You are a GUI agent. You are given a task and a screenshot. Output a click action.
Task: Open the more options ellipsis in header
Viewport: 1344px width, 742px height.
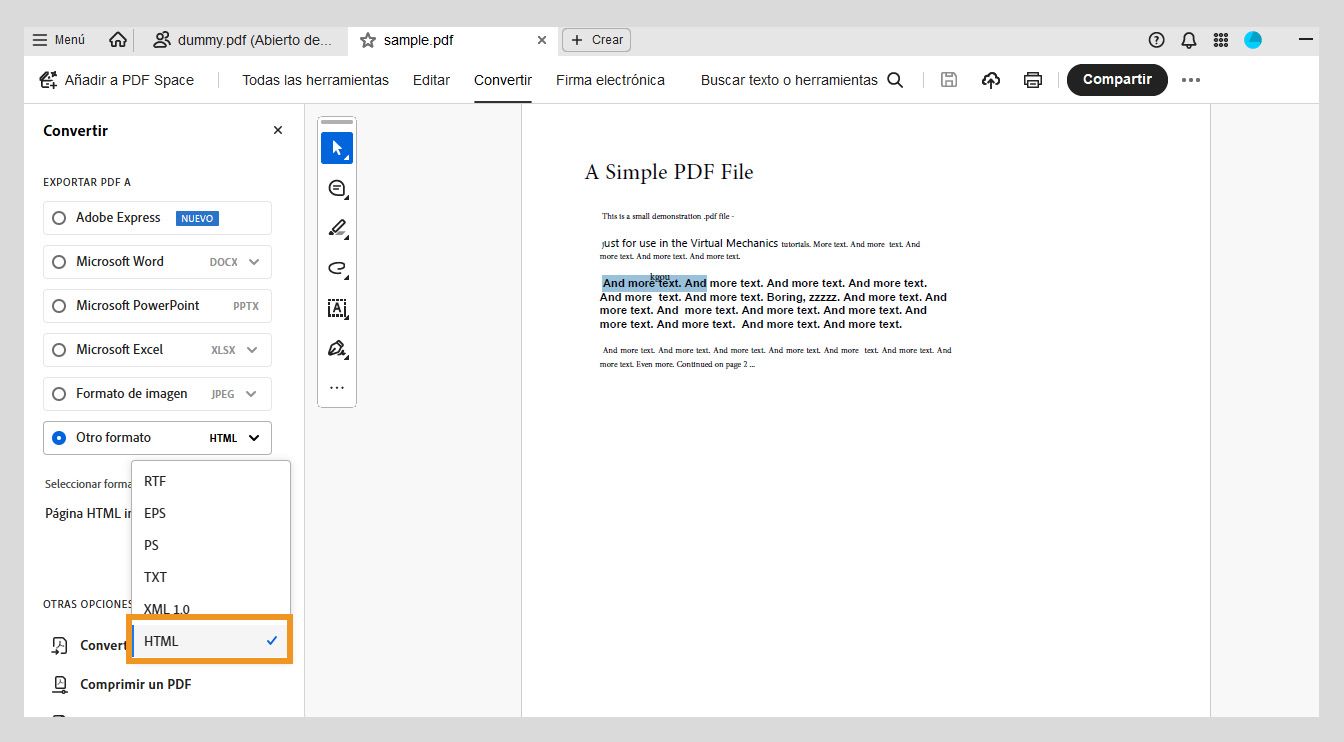(1190, 80)
